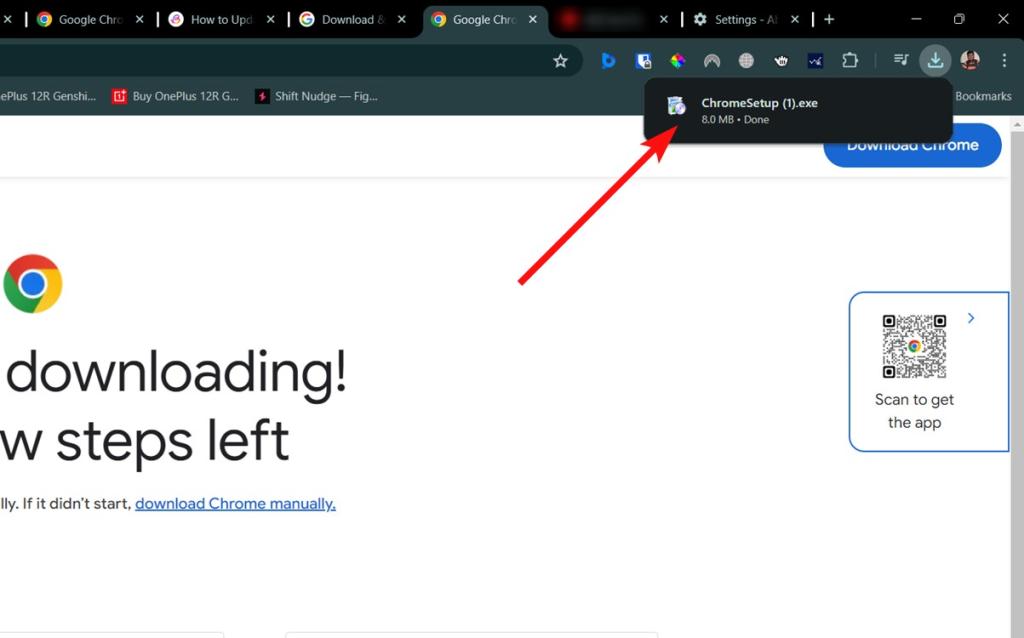Click the 'download Chrome manually' link
The image size is (1024, 638).
pyautogui.click(x=235, y=503)
